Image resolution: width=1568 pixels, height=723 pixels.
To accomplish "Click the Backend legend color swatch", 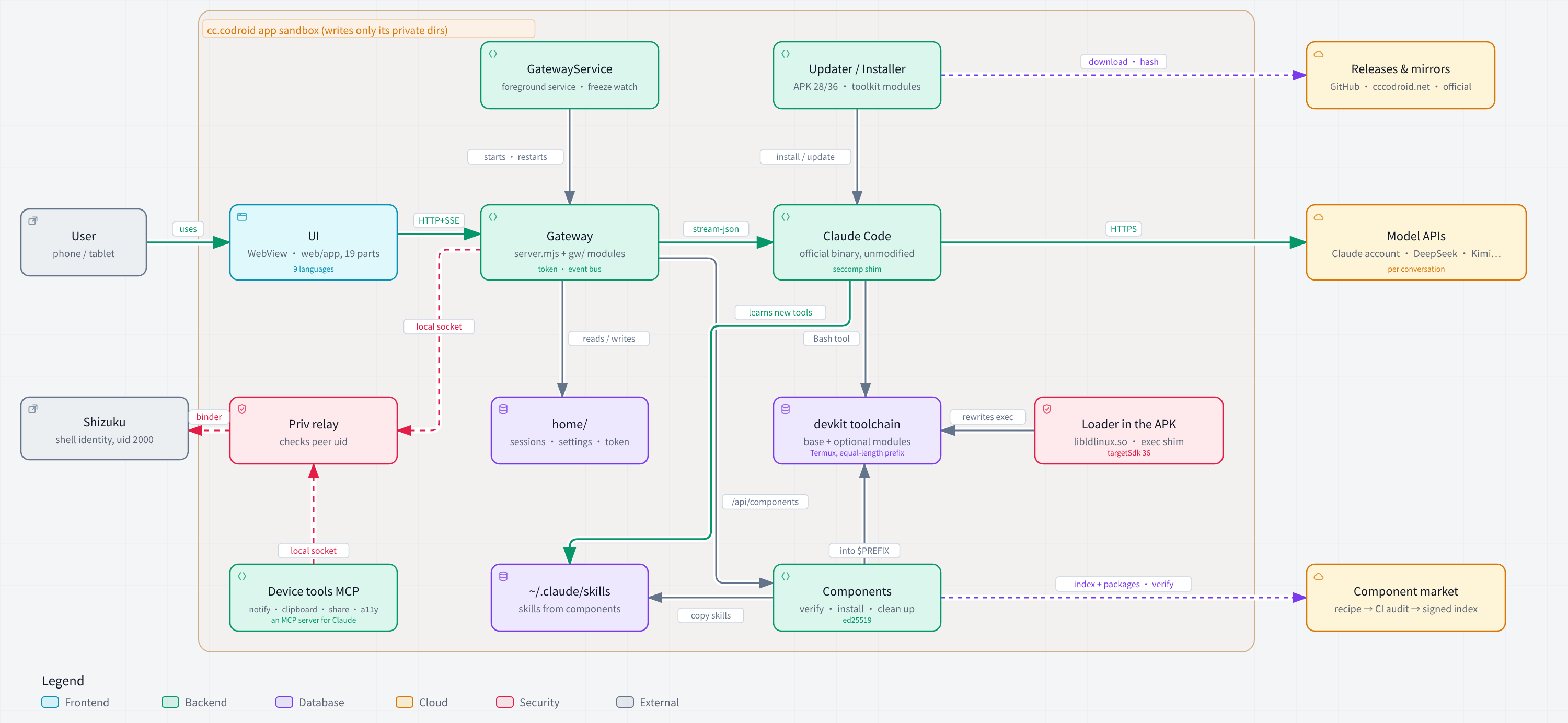I will pyautogui.click(x=170, y=702).
